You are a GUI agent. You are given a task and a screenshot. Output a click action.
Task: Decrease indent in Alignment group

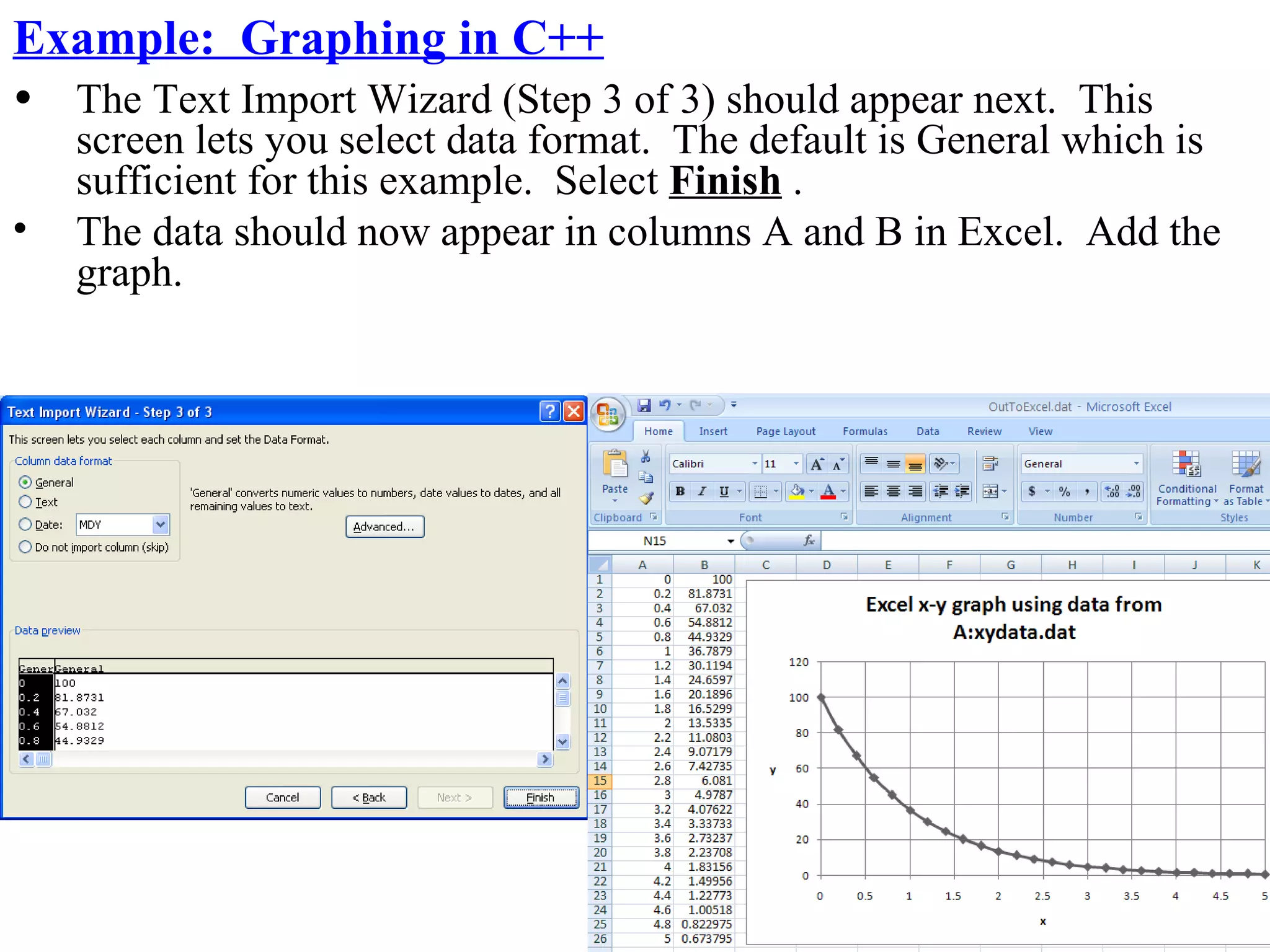point(941,491)
